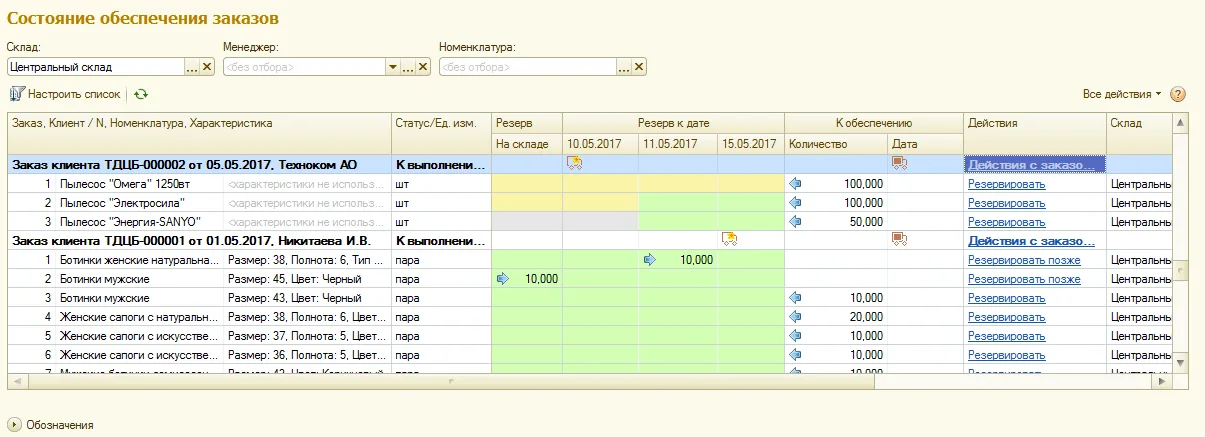Click arrow icon for Женские сапоги size 36 row
1205x437 pixels.
point(796,355)
